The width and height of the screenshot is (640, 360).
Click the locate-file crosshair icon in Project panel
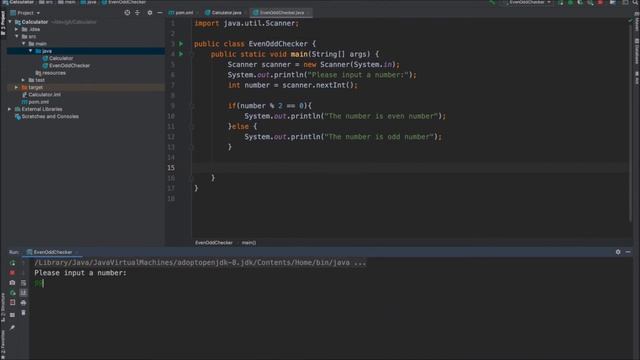(127, 13)
